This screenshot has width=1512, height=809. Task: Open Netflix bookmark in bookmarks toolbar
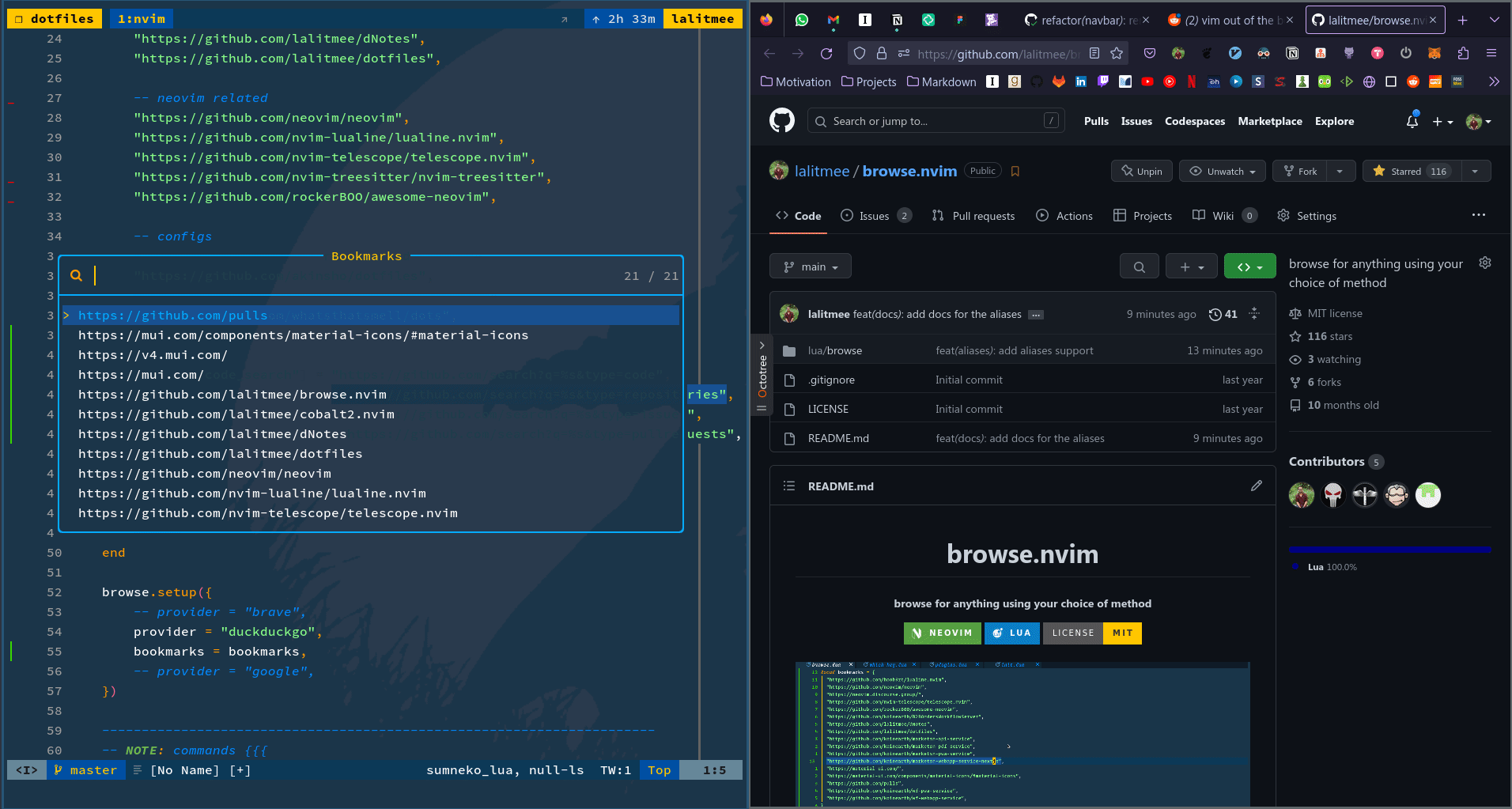(x=1192, y=81)
